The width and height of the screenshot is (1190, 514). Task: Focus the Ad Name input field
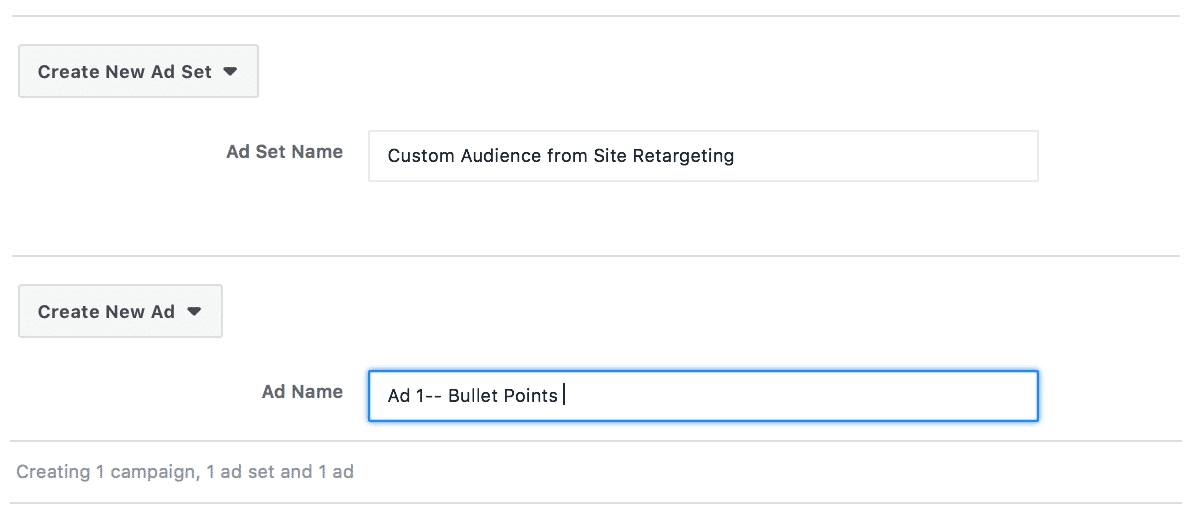pos(703,396)
